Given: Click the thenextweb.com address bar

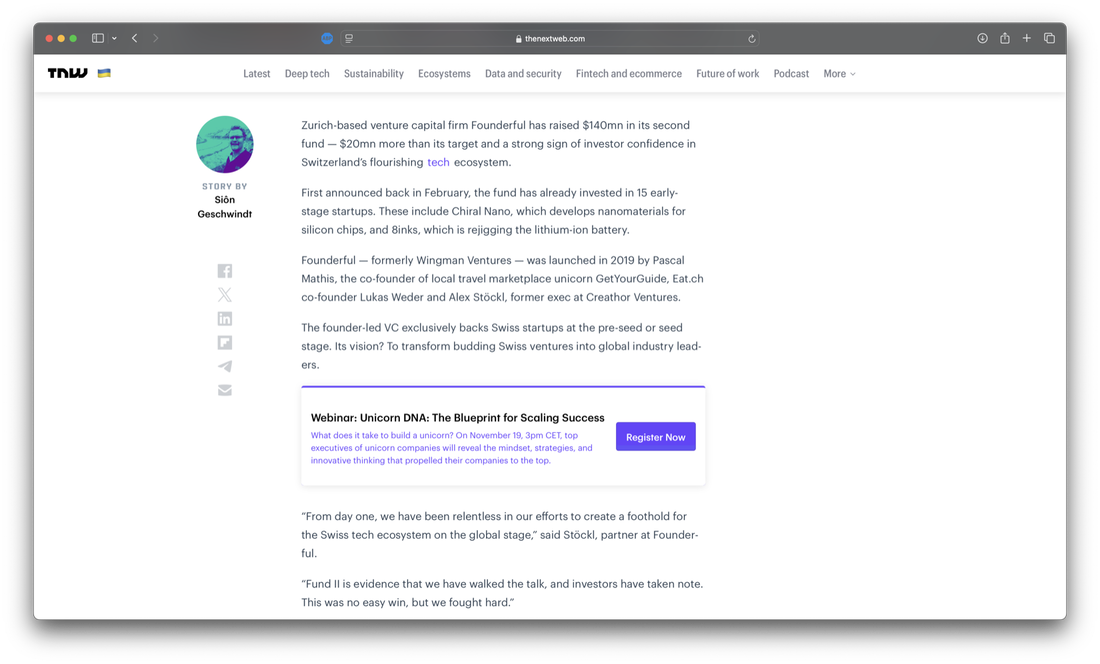Looking at the screenshot, I should [550, 39].
